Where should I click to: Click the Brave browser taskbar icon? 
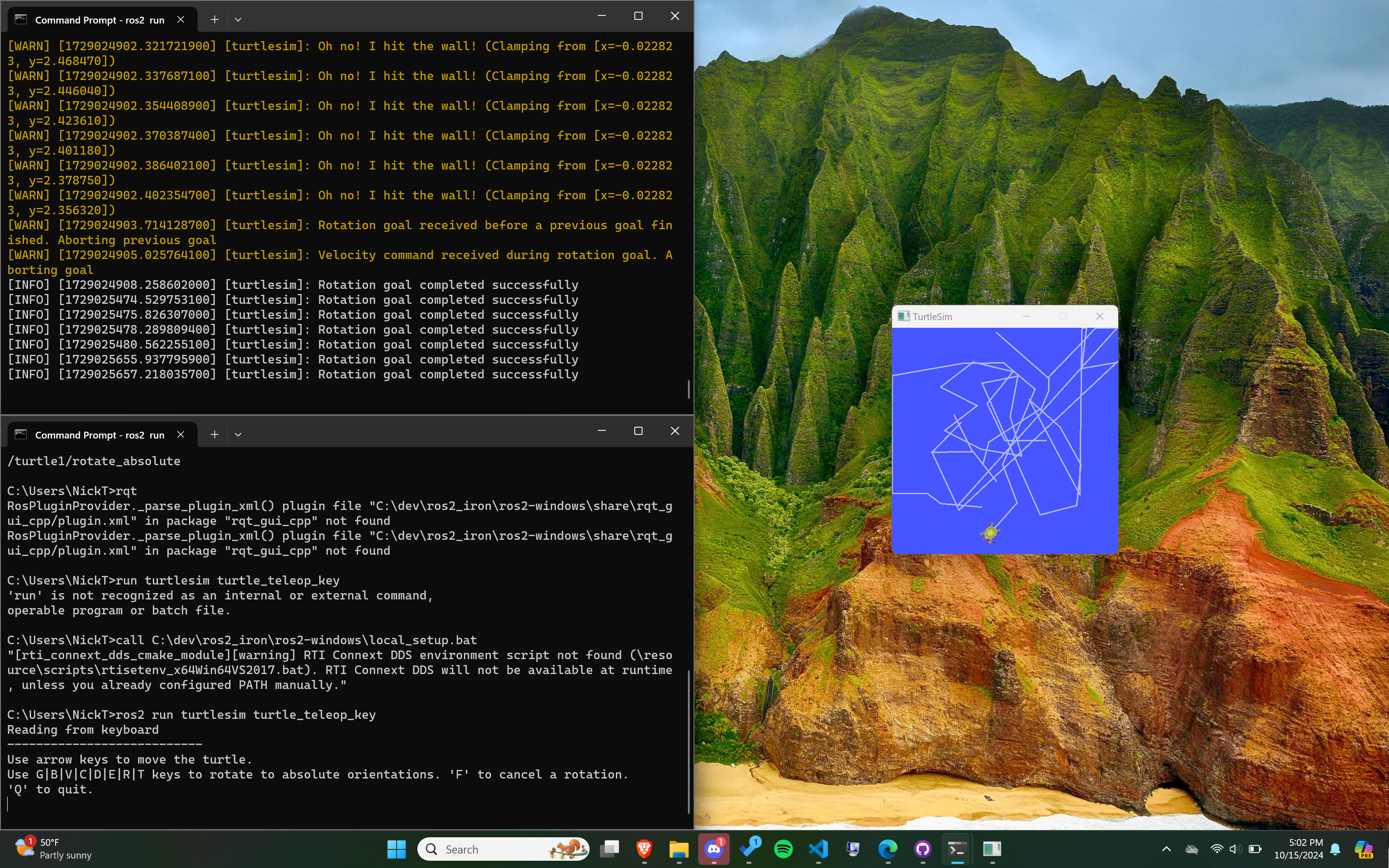click(x=644, y=849)
